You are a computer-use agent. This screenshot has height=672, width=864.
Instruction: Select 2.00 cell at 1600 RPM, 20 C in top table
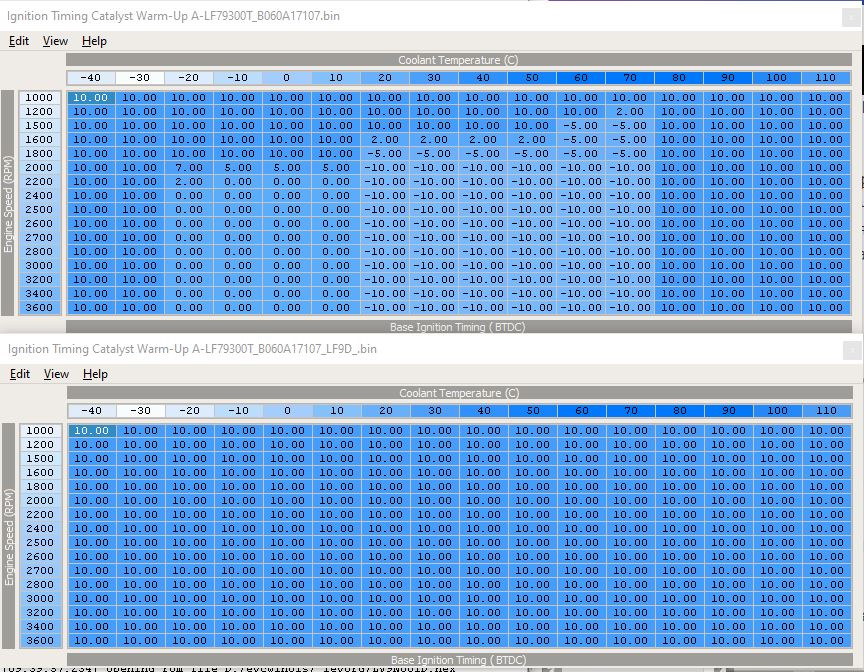click(x=385, y=139)
